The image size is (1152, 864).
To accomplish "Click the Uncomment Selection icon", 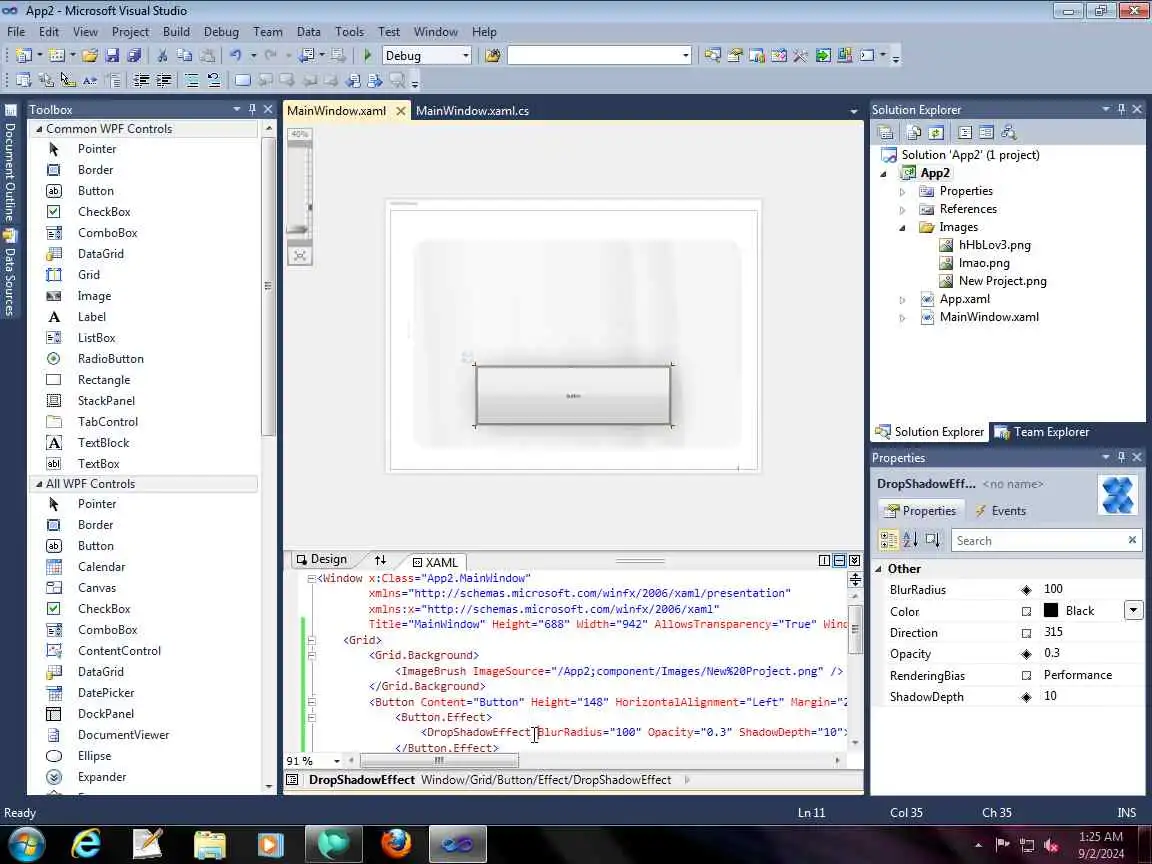I will click(x=213, y=80).
